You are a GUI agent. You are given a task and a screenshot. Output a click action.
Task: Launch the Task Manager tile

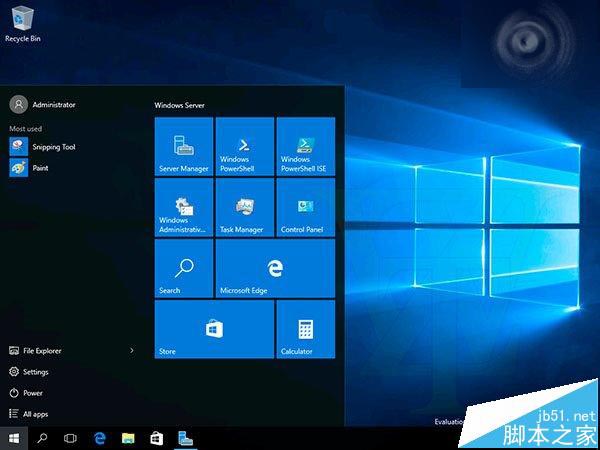245,207
